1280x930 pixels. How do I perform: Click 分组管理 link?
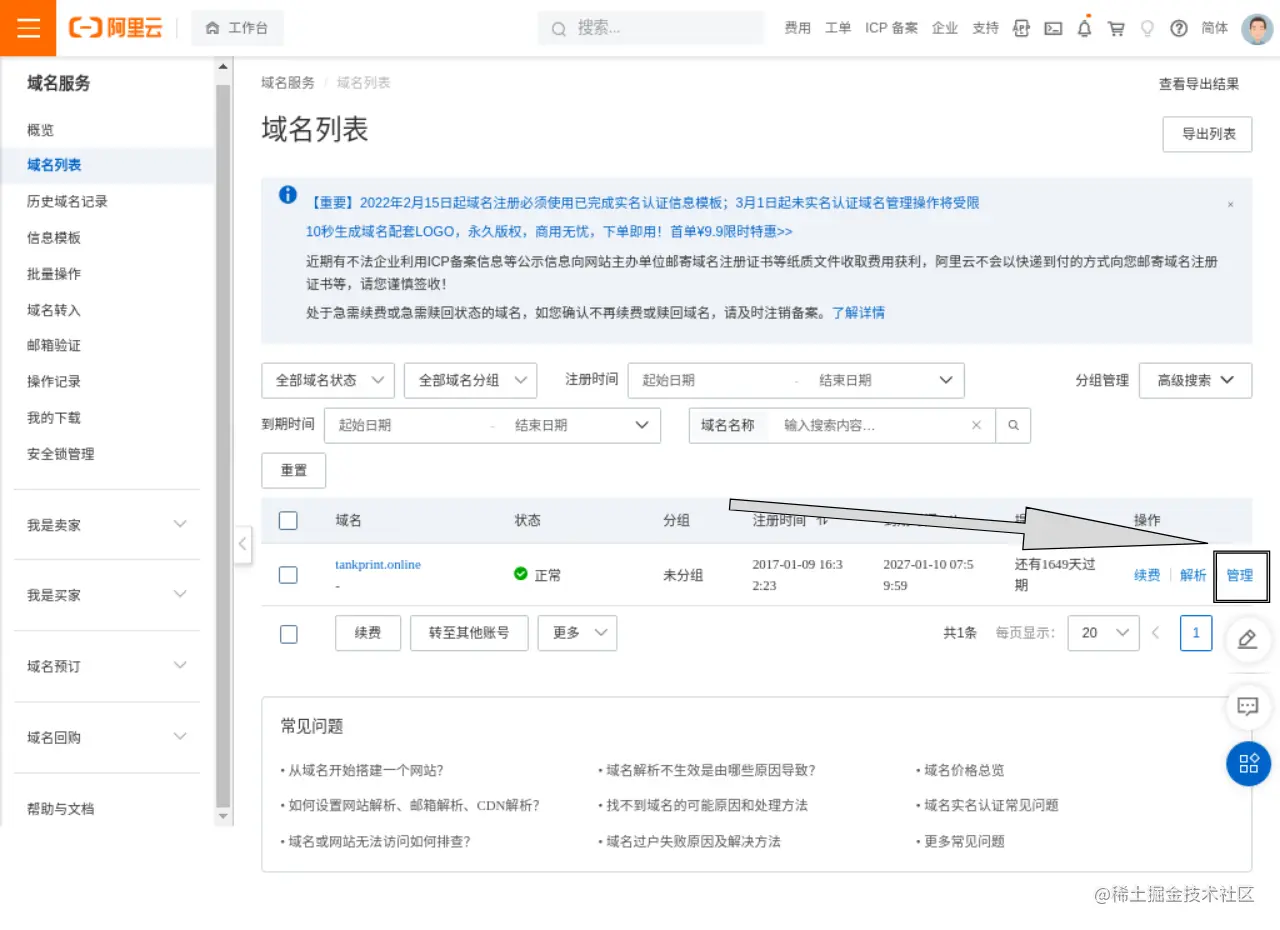[x=1102, y=380]
